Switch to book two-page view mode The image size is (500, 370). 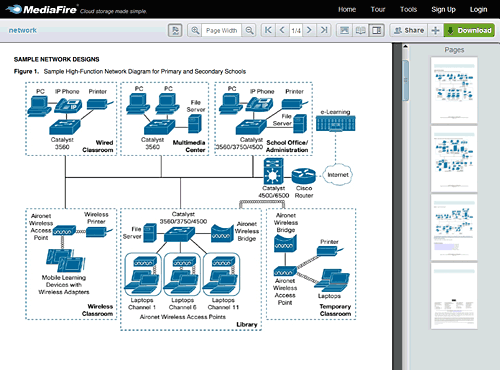(360, 30)
